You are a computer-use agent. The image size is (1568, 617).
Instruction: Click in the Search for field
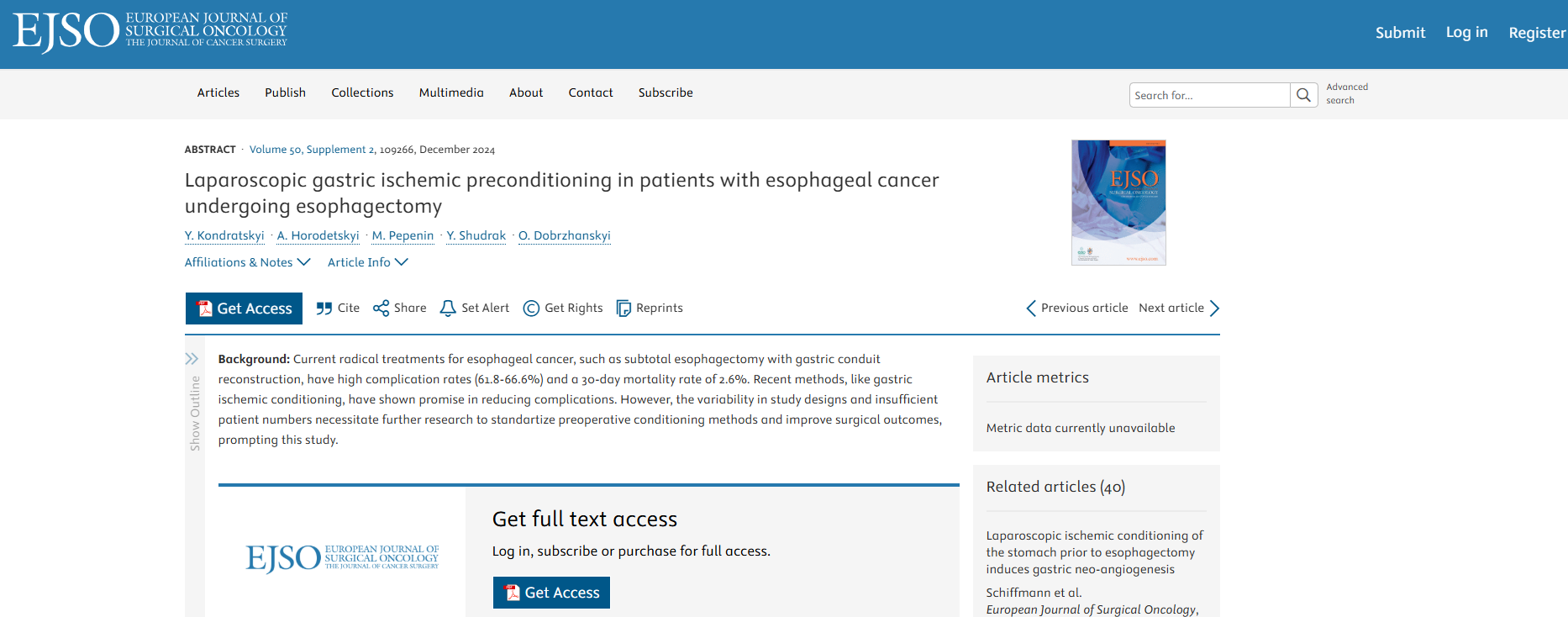coord(1208,95)
